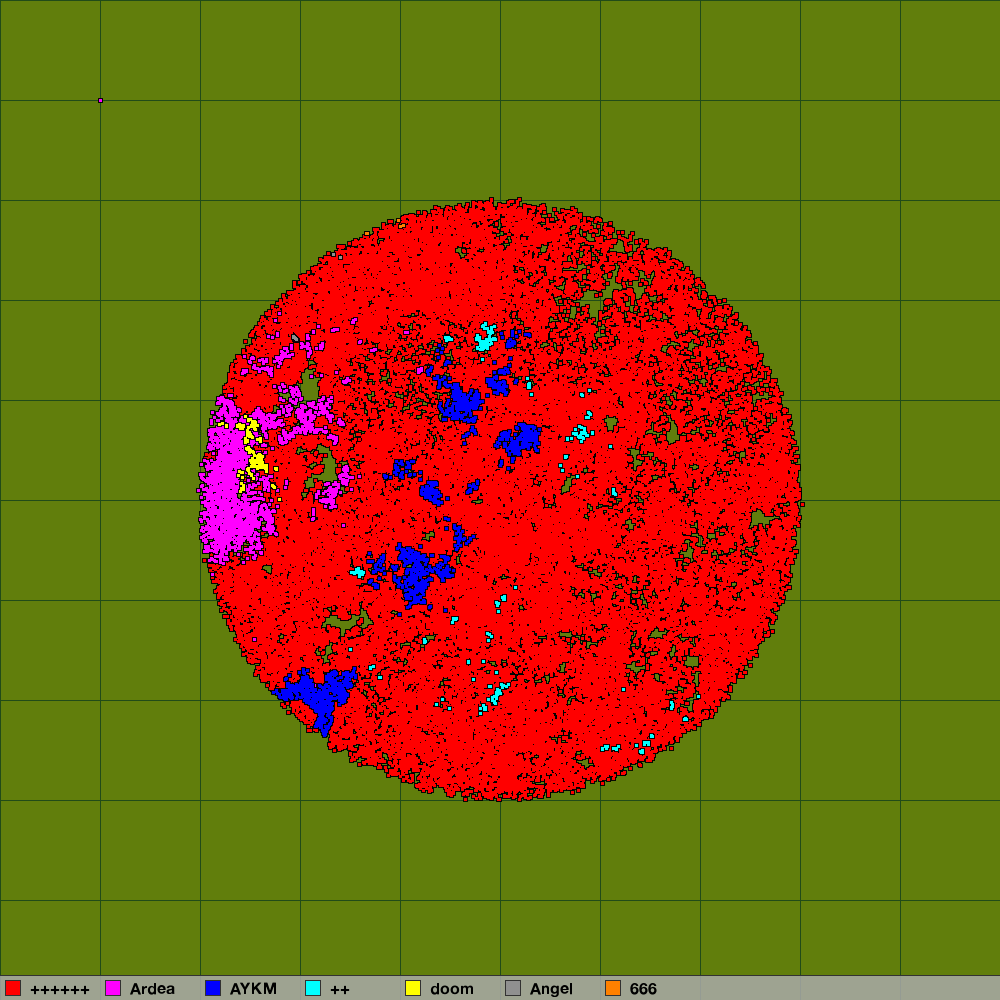The height and width of the screenshot is (1000, 1000).
Task: Select the 'AYKM' legend label
Action: coord(253,989)
